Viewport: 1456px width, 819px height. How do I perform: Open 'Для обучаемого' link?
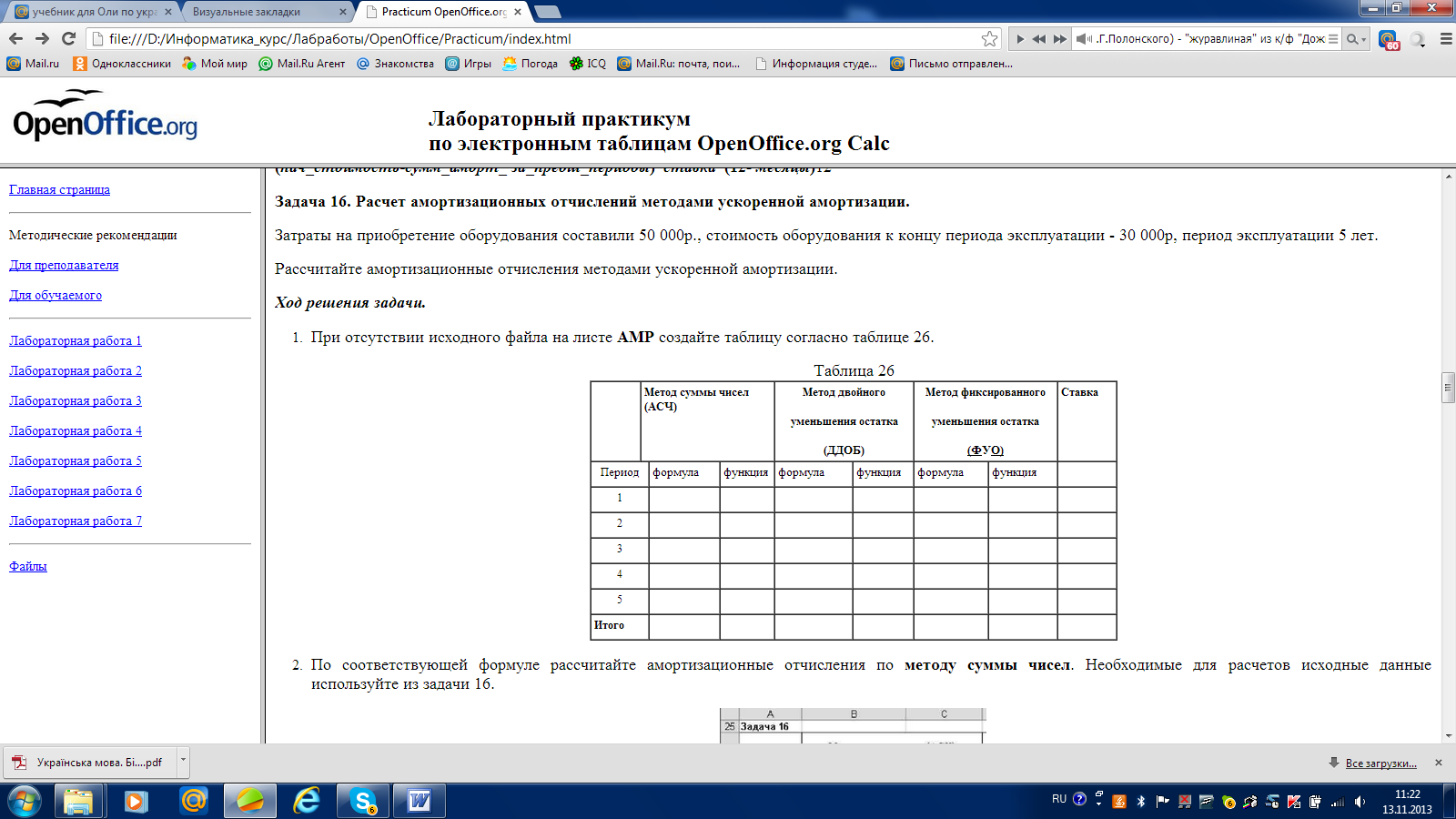coord(56,295)
